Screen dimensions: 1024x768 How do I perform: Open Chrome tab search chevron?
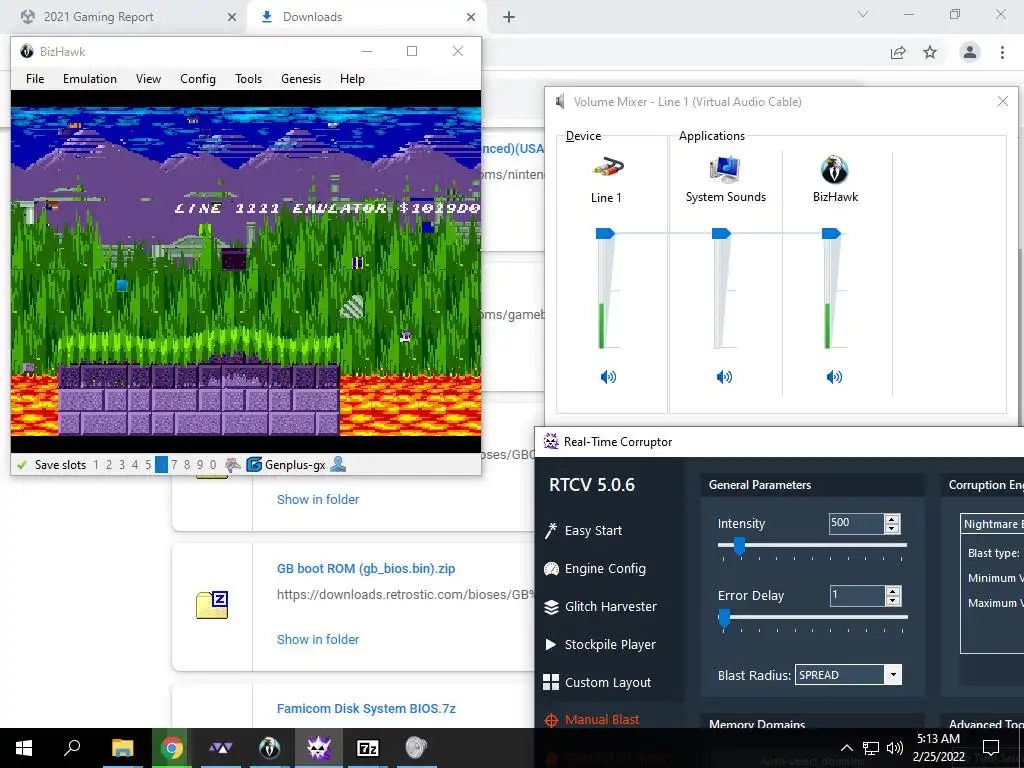click(863, 14)
